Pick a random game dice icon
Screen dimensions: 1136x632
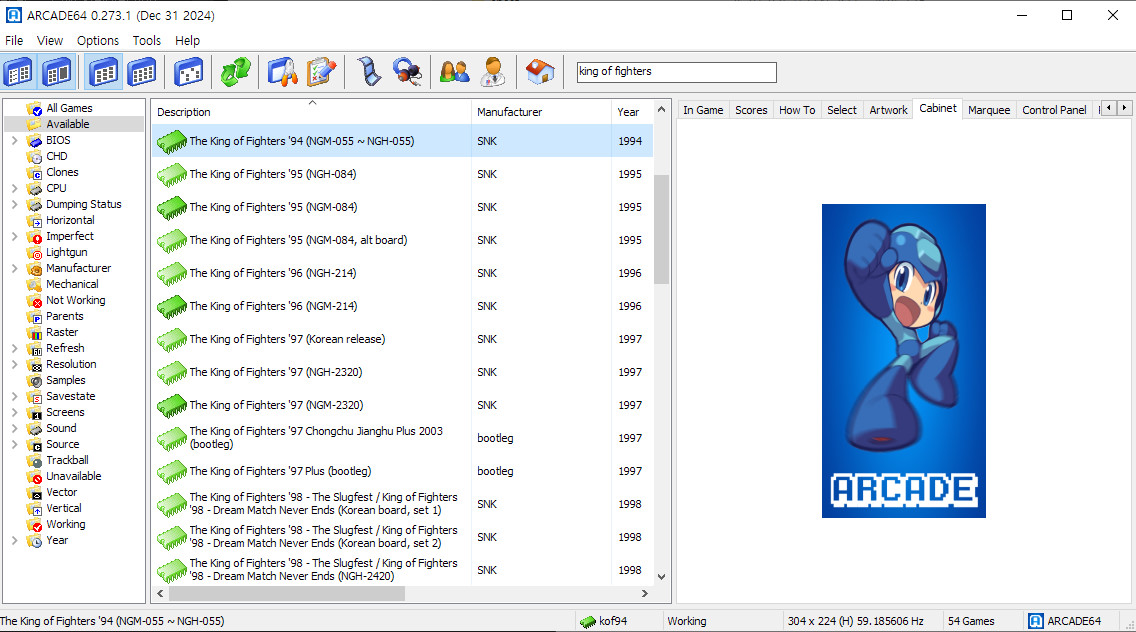pos(188,72)
